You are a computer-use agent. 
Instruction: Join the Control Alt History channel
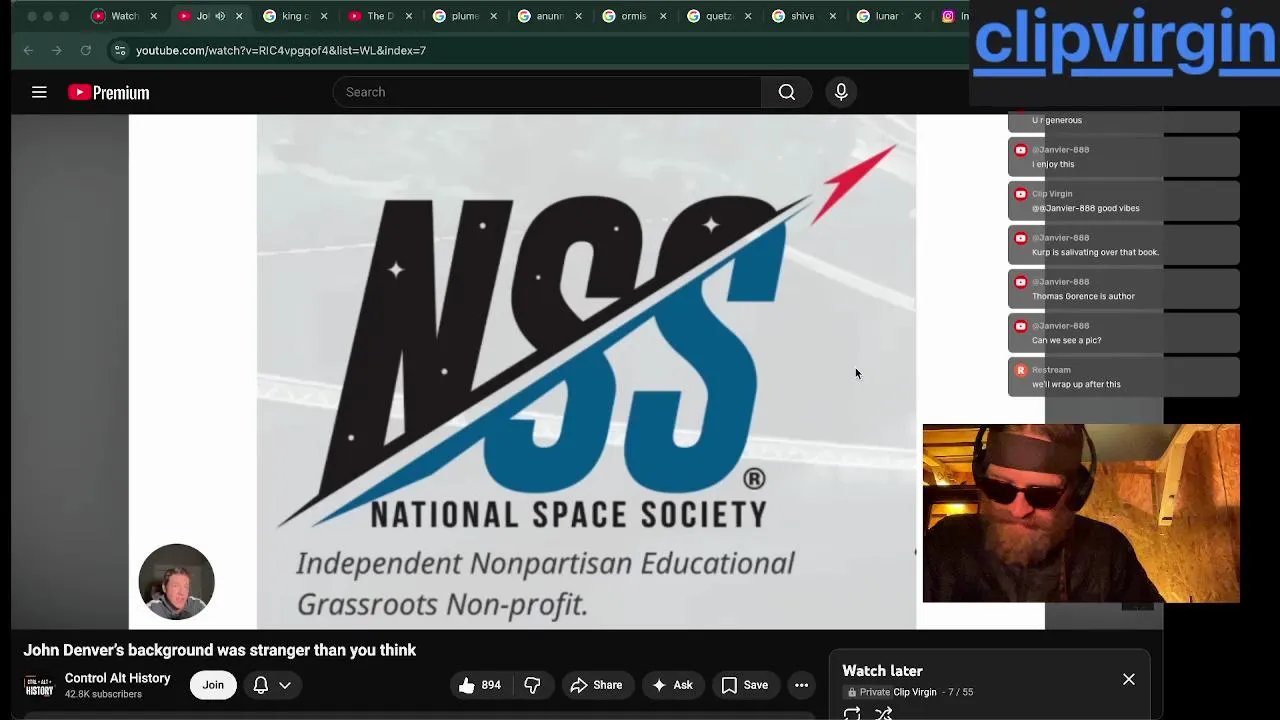pyautogui.click(x=213, y=685)
